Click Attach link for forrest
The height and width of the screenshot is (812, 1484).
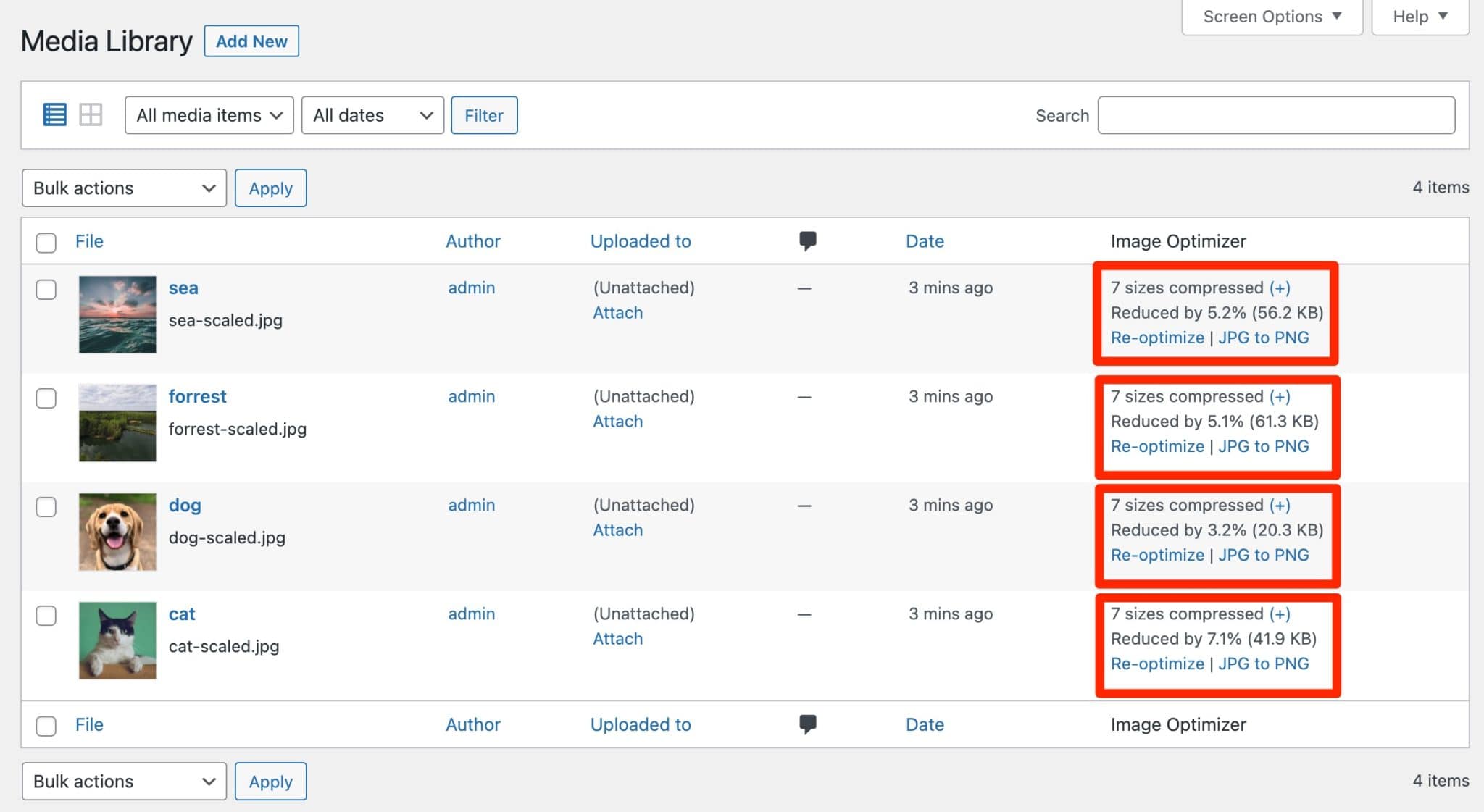coord(618,421)
